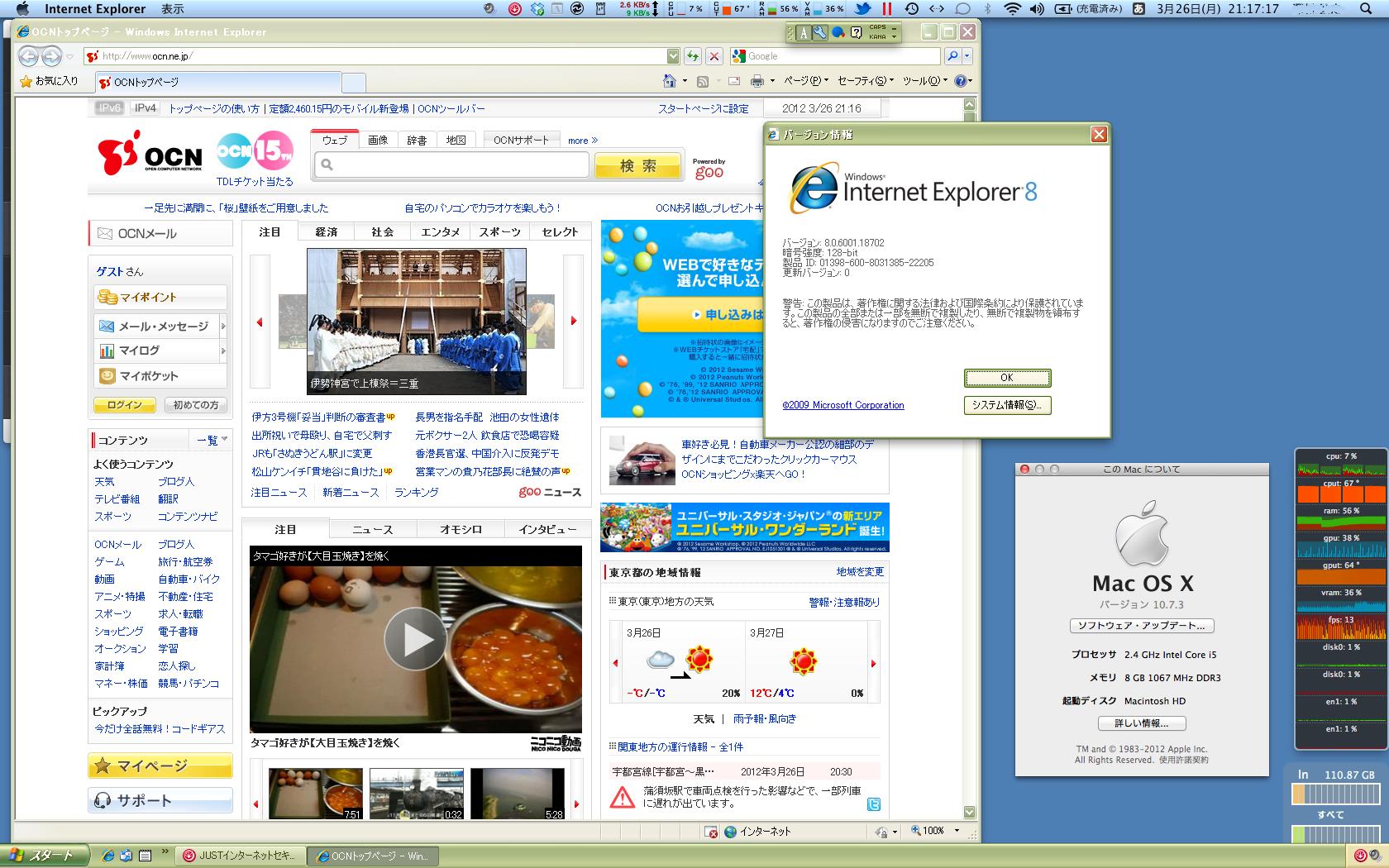Image resolution: width=1389 pixels, height=868 pixels.
Task: Switch to the 社会 news tab
Action: [383, 232]
